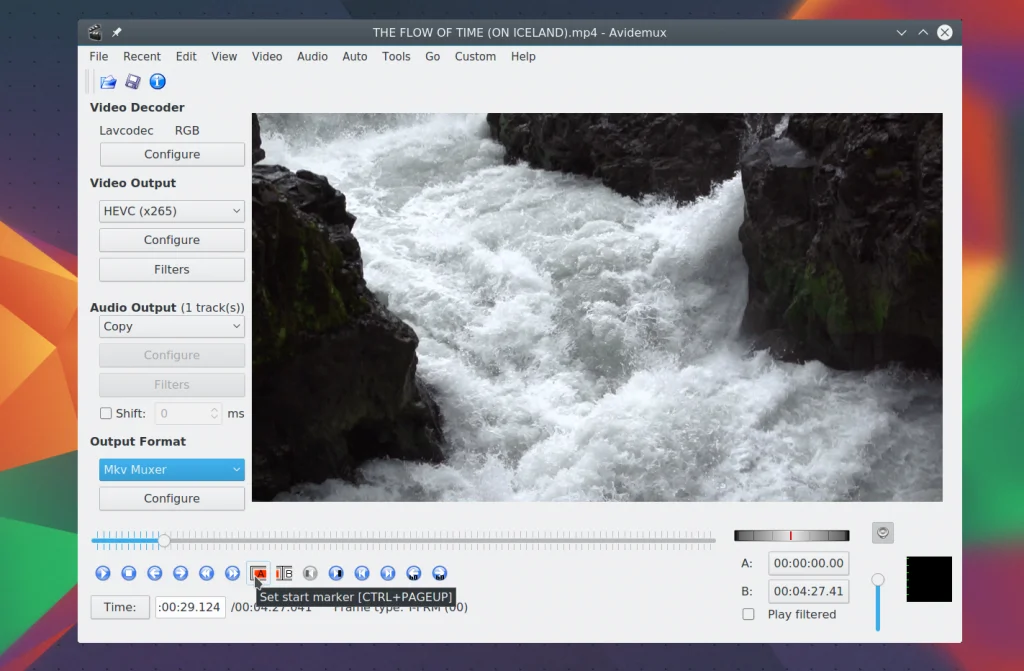Open the Audio menu

click(x=312, y=57)
